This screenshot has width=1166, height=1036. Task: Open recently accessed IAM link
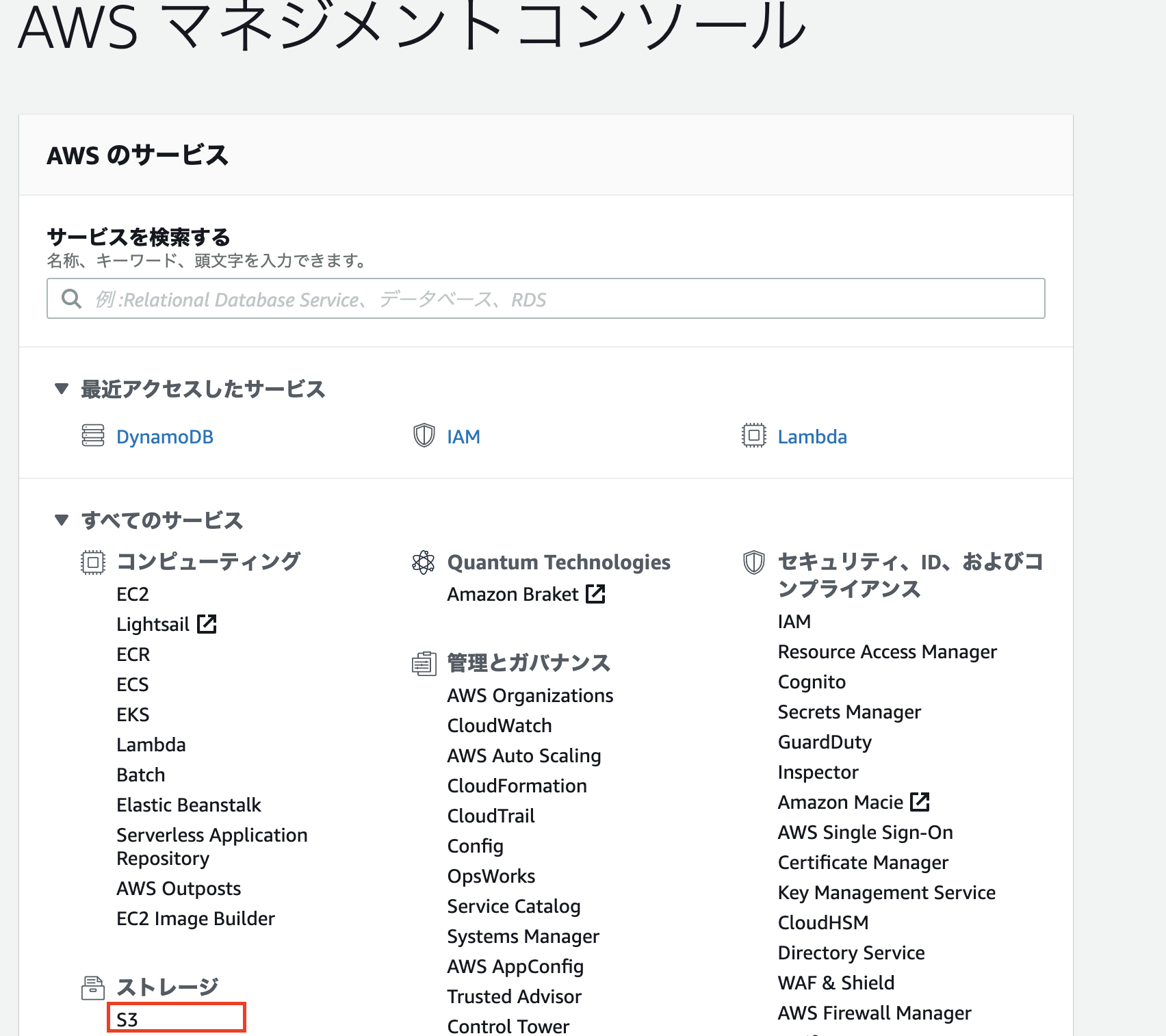463,437
